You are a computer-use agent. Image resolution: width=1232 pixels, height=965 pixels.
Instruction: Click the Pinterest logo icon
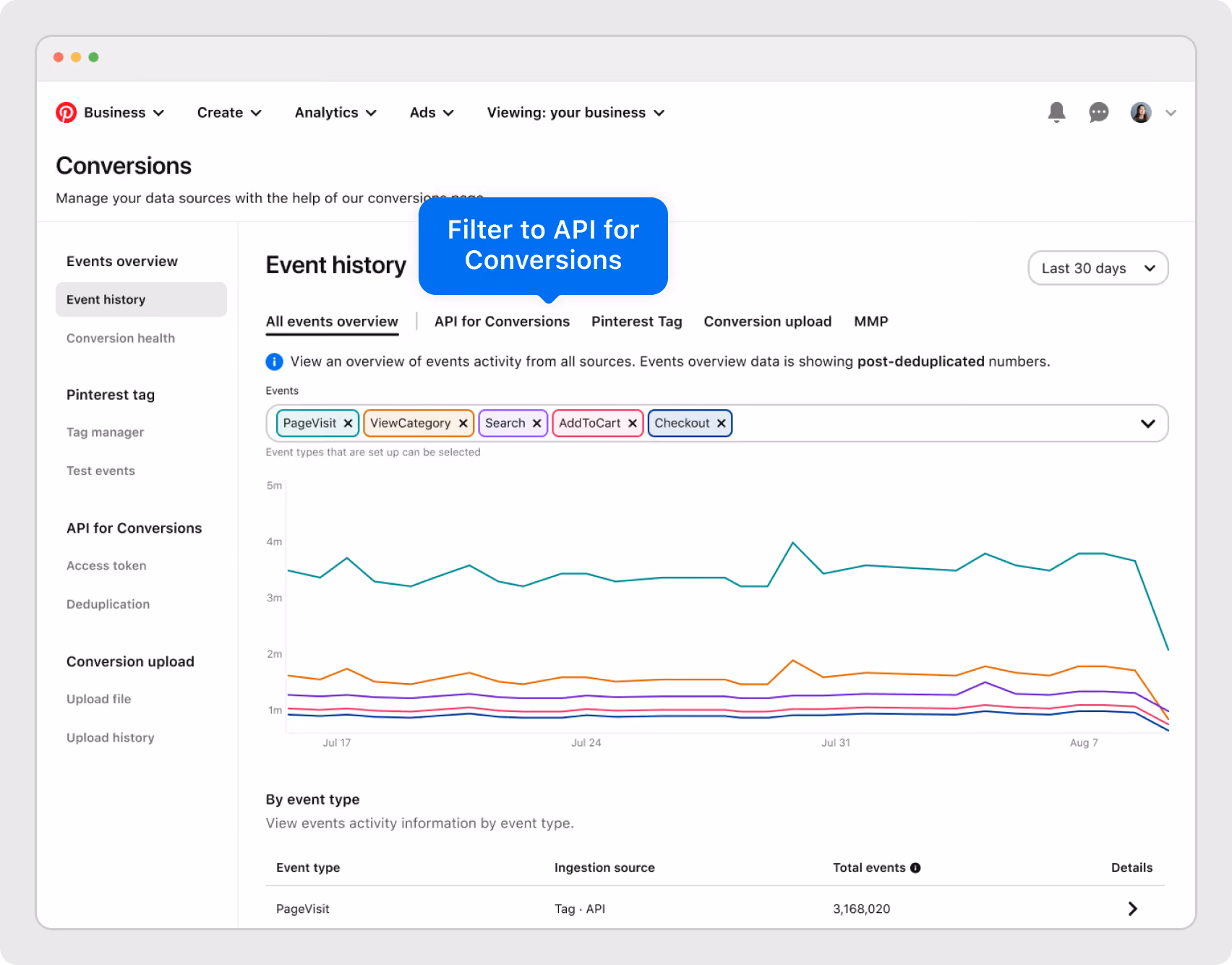(67, 113)
